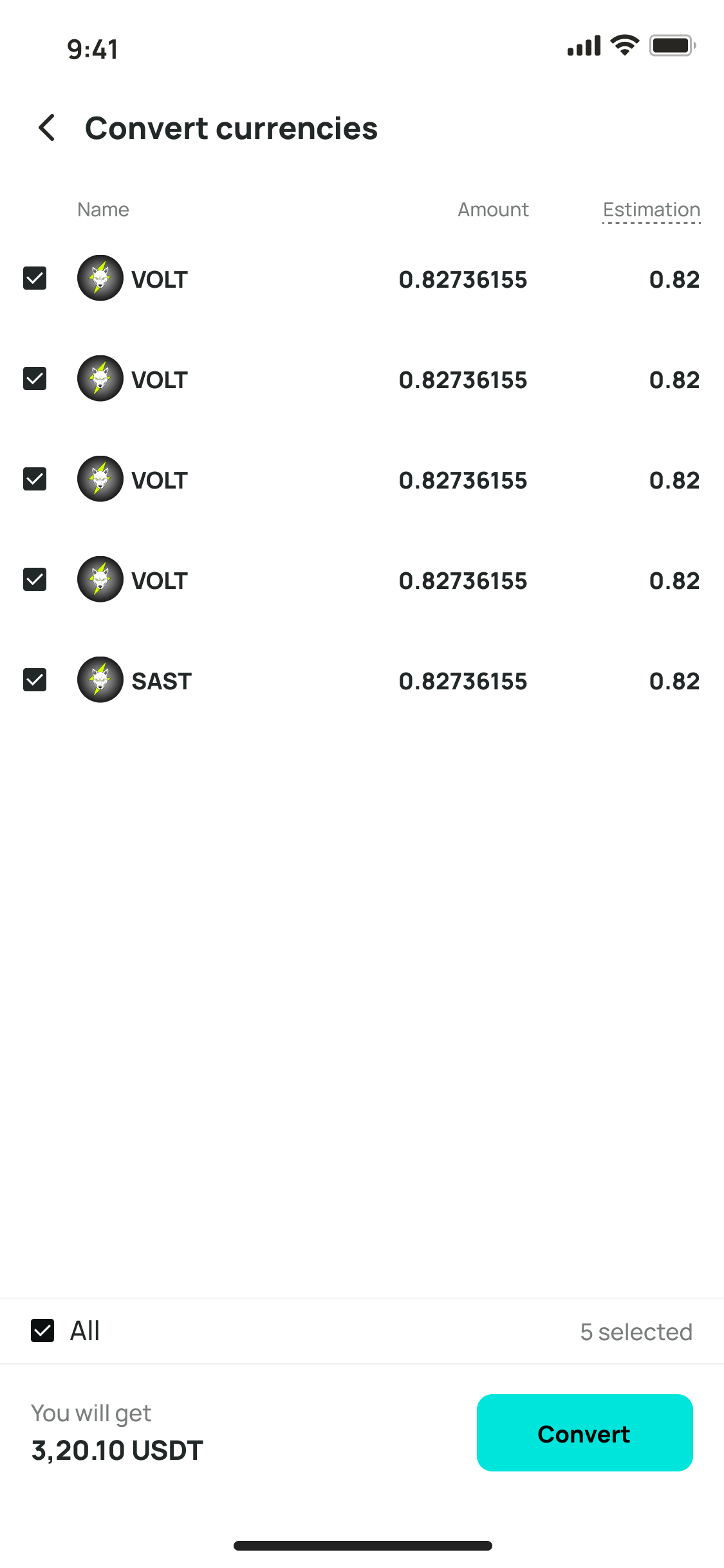The image size is (724, 1568).
Task: Toggle the All checkbox
Action: point(42,1330)
